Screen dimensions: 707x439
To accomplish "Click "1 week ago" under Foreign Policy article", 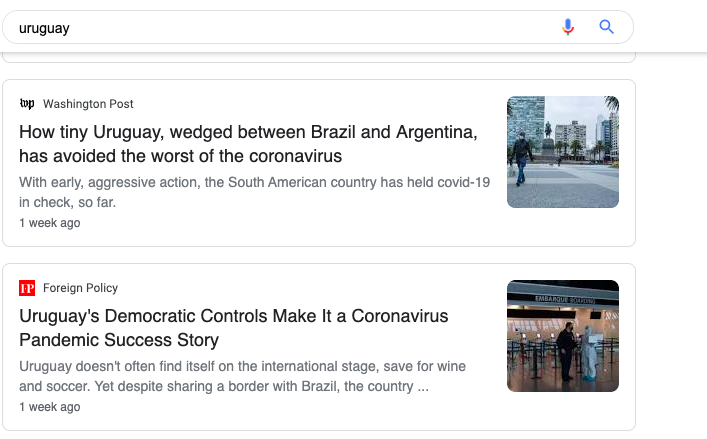I will click(50, 407).
